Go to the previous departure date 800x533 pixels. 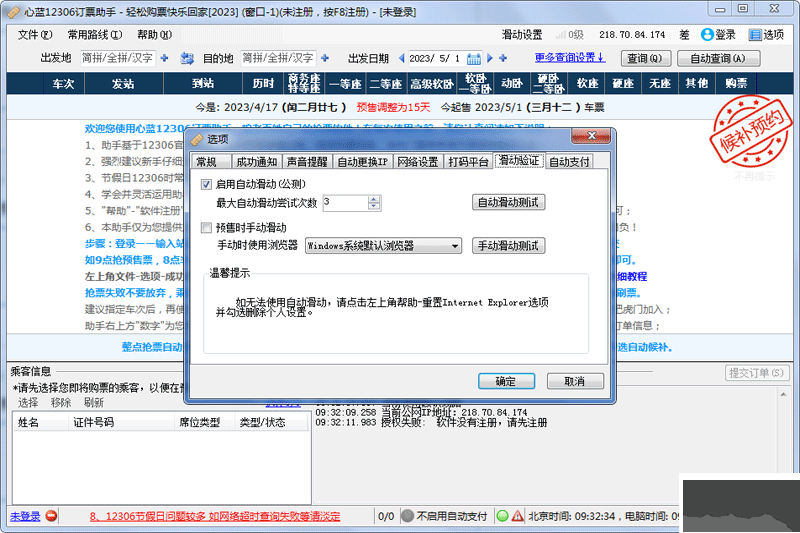pos(402,58)
